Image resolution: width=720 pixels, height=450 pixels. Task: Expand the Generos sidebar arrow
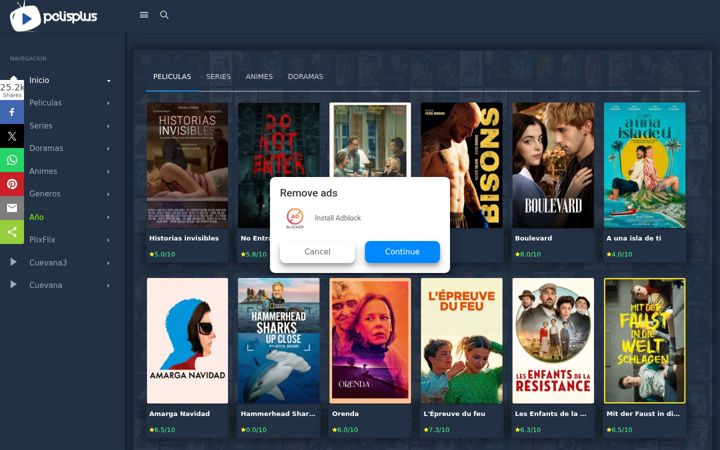pyautogui.click(x=108, y=194)
